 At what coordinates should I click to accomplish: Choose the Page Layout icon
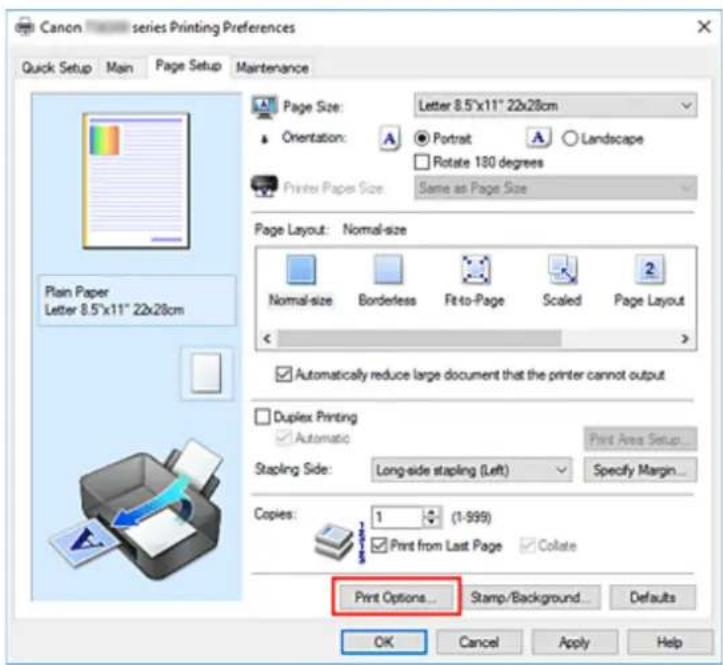tap(649, 269)
